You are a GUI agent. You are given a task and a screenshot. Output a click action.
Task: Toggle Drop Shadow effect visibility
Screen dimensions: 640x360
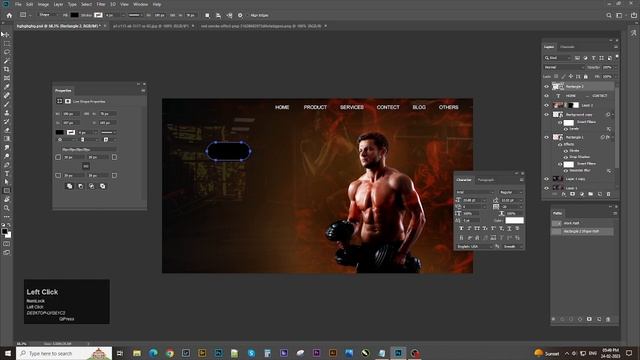click(x=565, y=157)
